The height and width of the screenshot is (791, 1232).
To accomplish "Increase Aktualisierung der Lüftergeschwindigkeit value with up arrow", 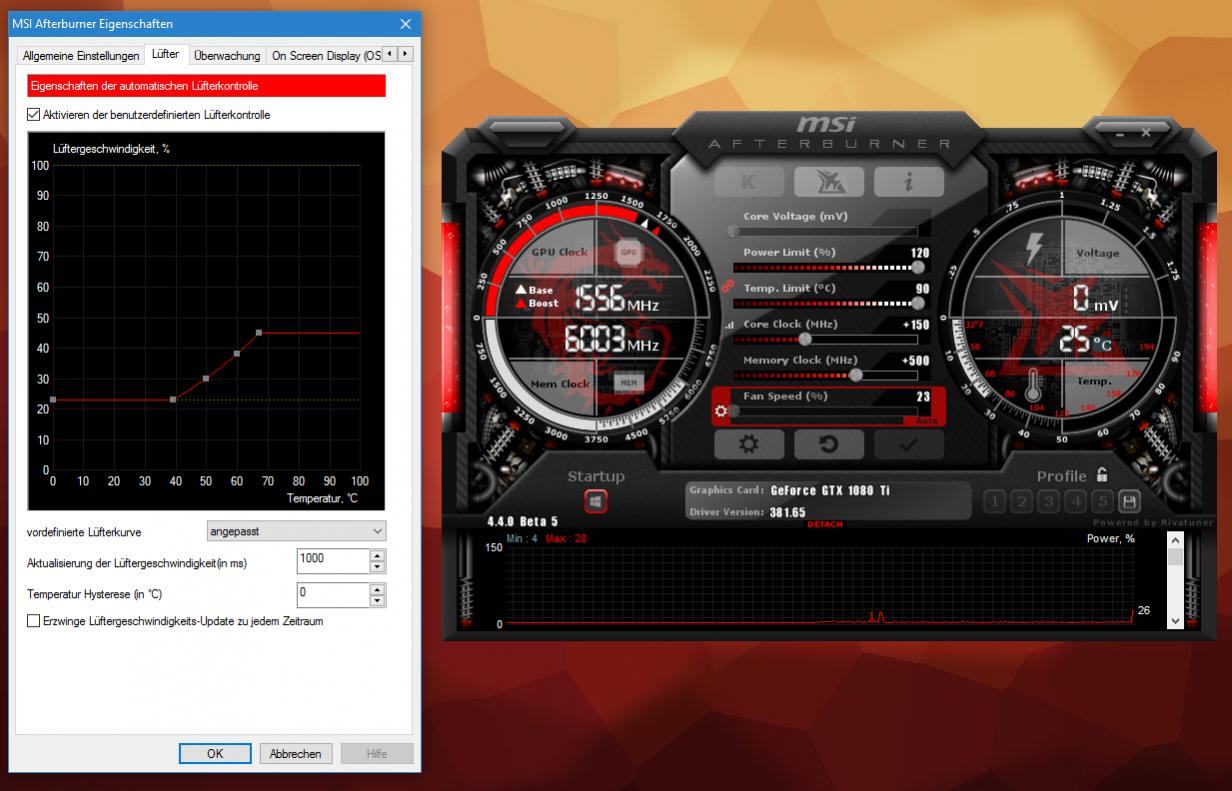I will coord(377,555).
